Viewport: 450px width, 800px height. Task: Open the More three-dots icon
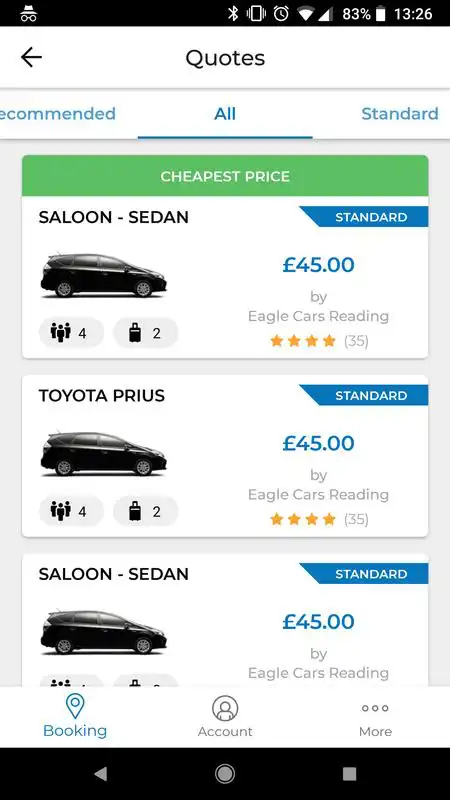tap(375, 708)
